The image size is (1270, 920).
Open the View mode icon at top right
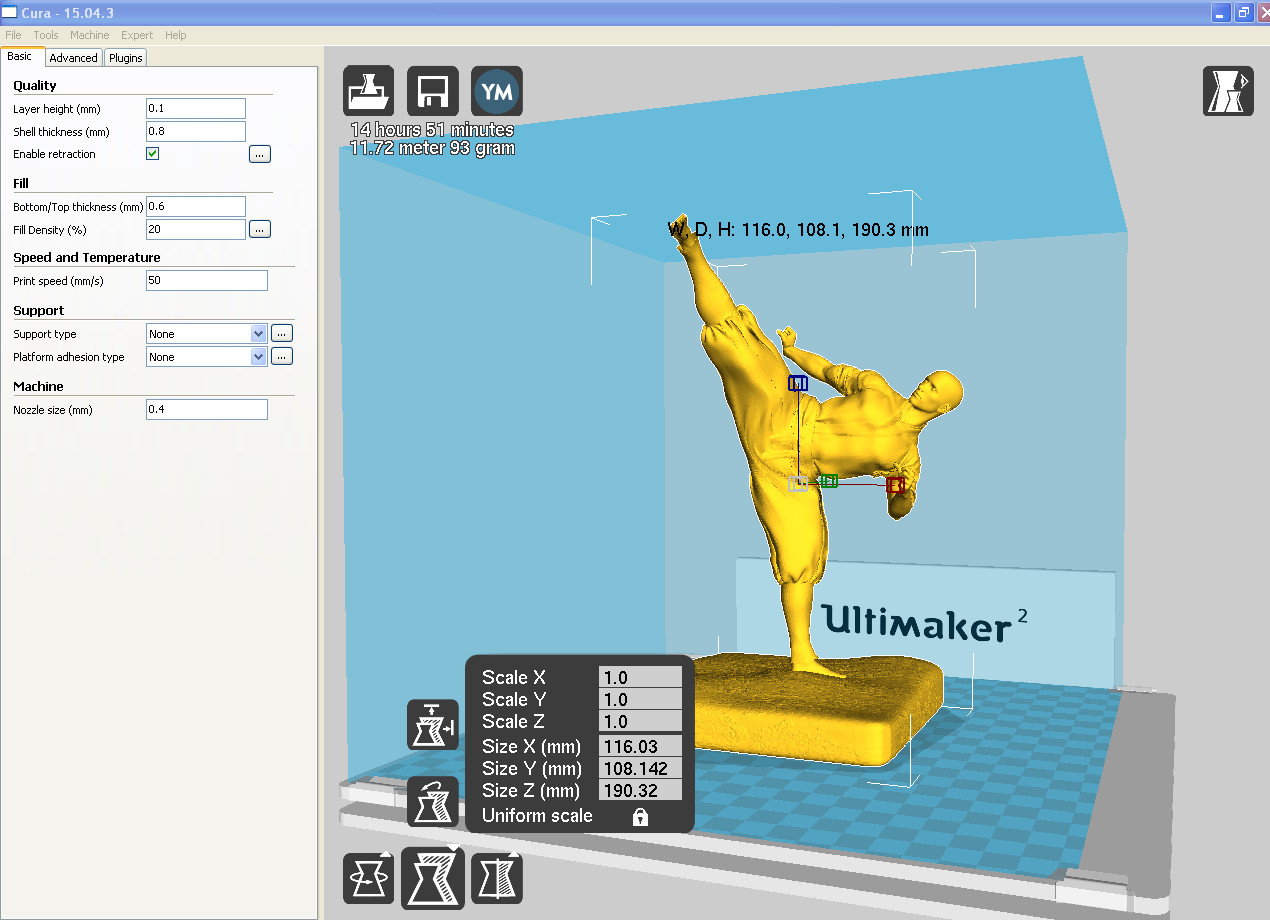tap(1228, 91)
